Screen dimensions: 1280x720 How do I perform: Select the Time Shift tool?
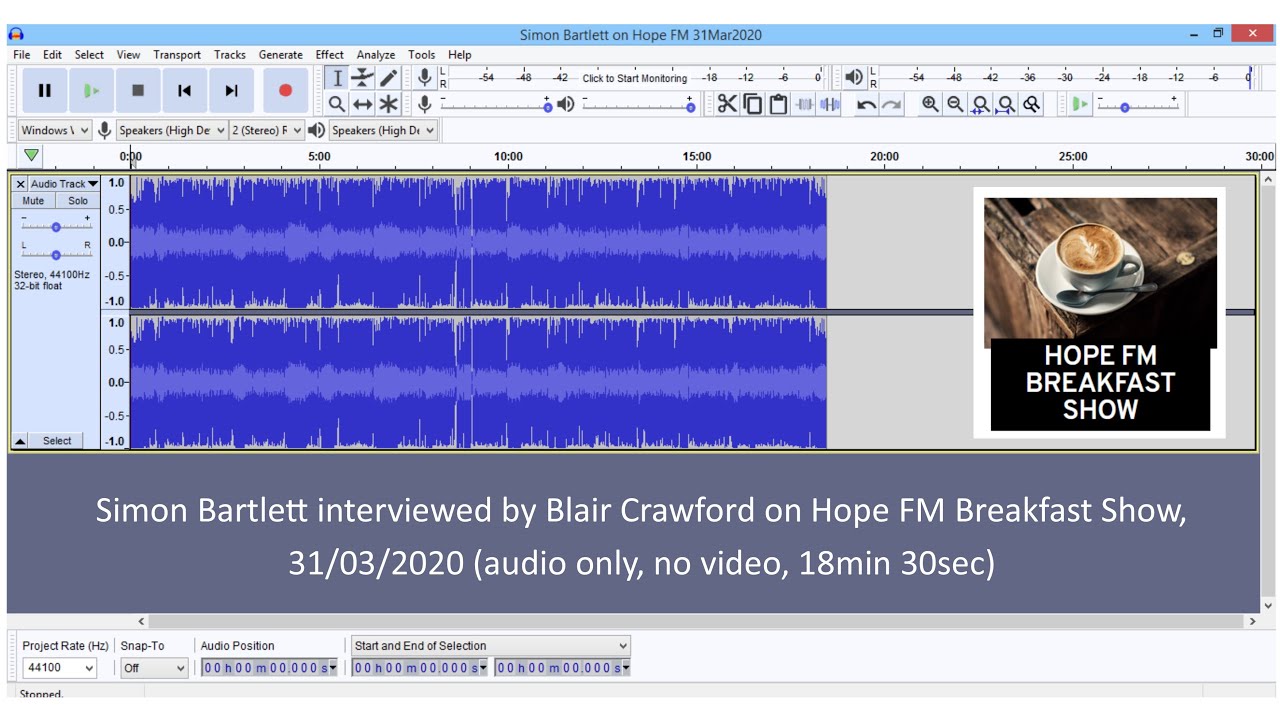[362, 104]
